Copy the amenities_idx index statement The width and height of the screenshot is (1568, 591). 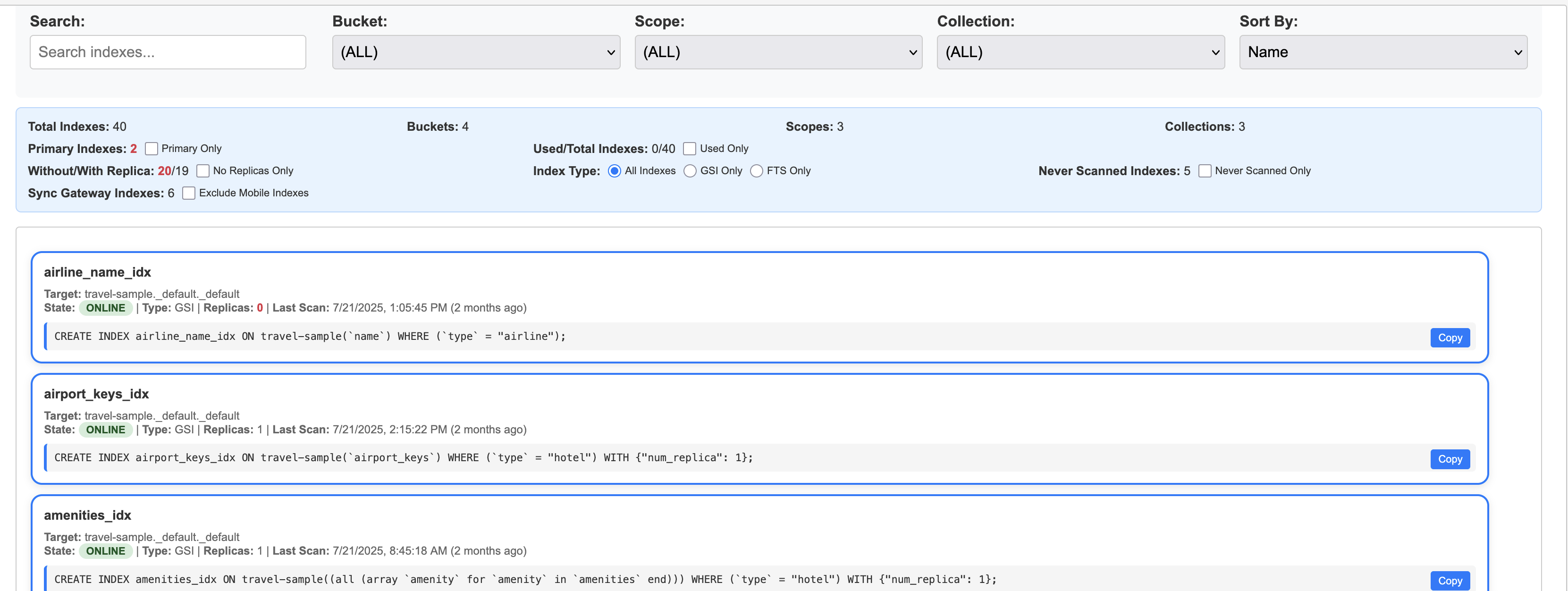[x=1450, y=580]
